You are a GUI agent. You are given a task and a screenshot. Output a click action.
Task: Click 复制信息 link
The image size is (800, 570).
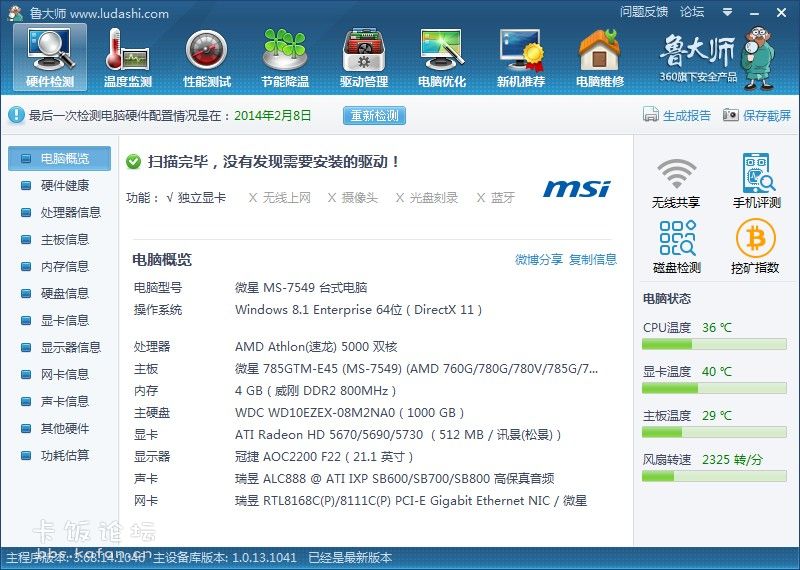(x=593, y=260)
